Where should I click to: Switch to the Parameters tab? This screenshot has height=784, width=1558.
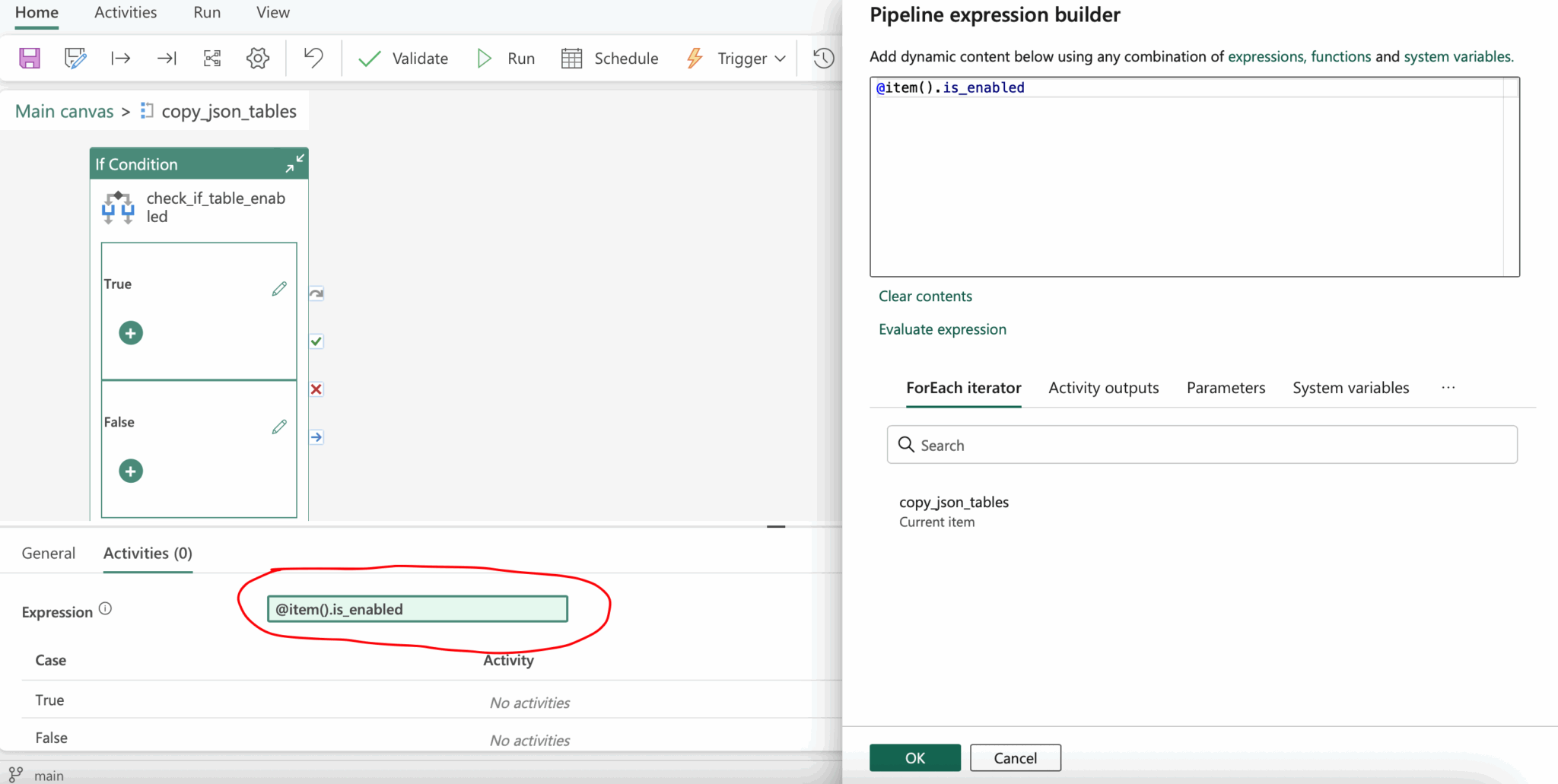click(1226, 388)
